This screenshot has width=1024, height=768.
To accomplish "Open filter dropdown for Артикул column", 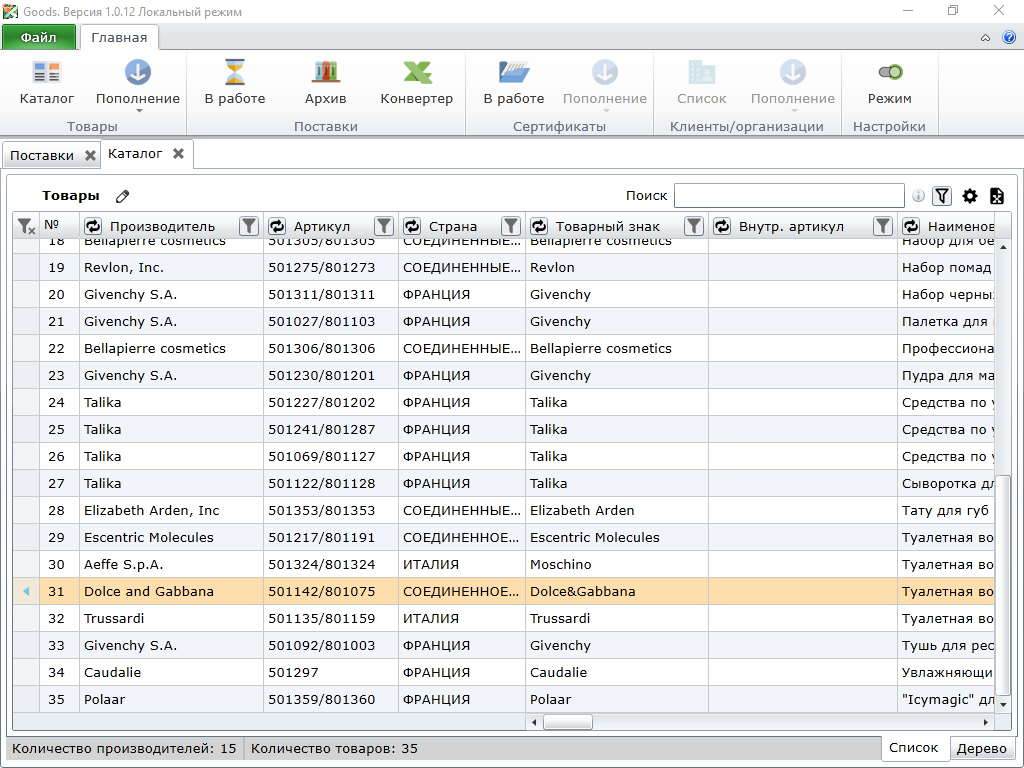I will (x=384, y=226).
